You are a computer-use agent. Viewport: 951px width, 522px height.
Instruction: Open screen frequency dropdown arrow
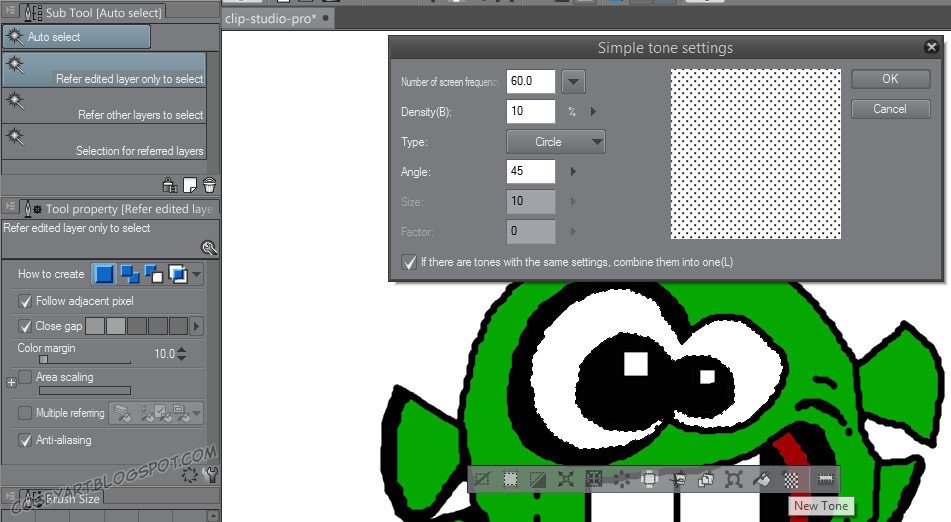(x=573, y=81)
